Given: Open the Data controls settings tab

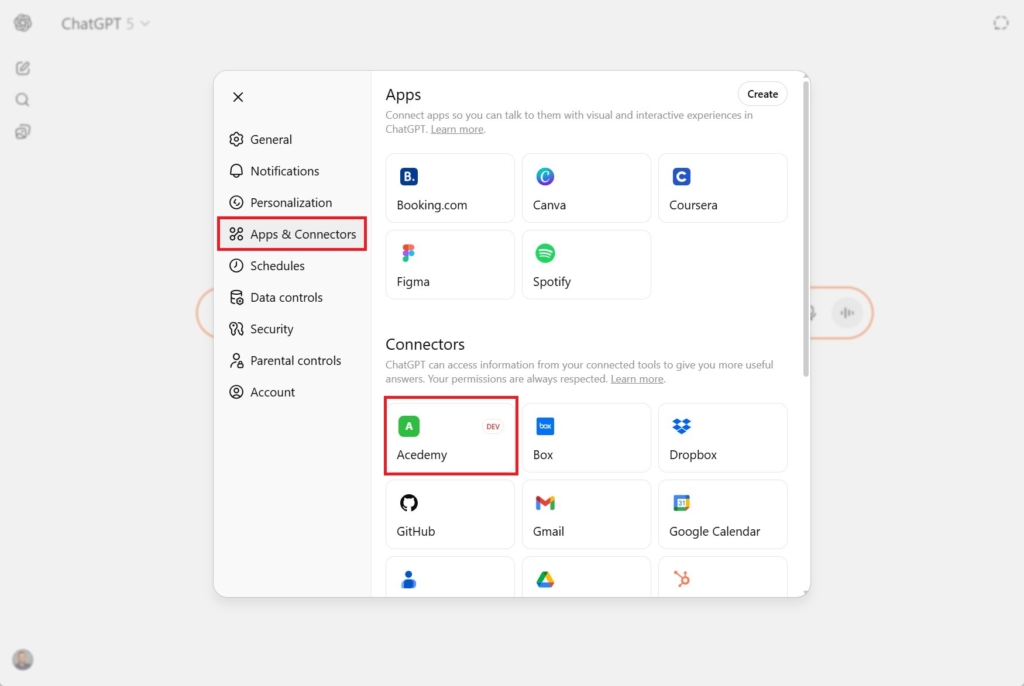Looking at the screenshot, I should (x=286, y=298).
